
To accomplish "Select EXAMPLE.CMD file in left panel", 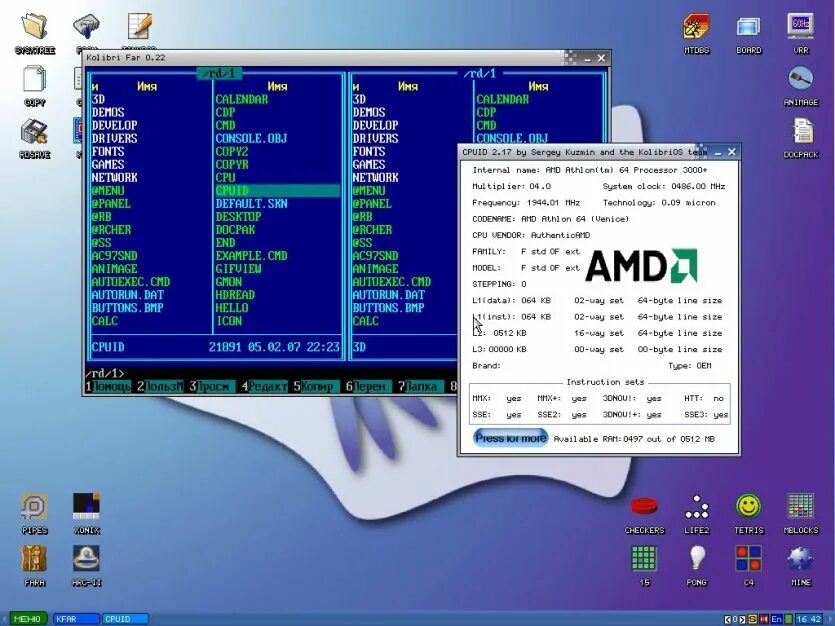I will click(251, 256).
